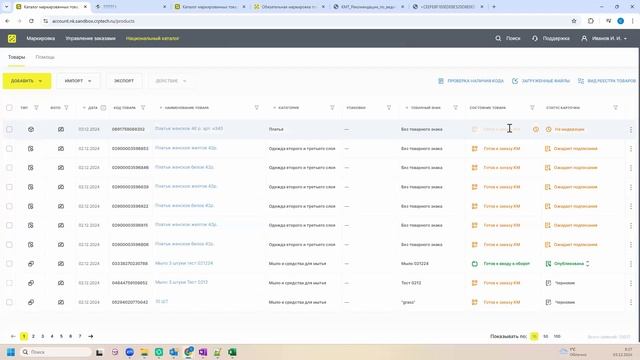The image size is (640, 360).
Task: Click filter icon for Фото column
Action: click(x=66, y=108)
